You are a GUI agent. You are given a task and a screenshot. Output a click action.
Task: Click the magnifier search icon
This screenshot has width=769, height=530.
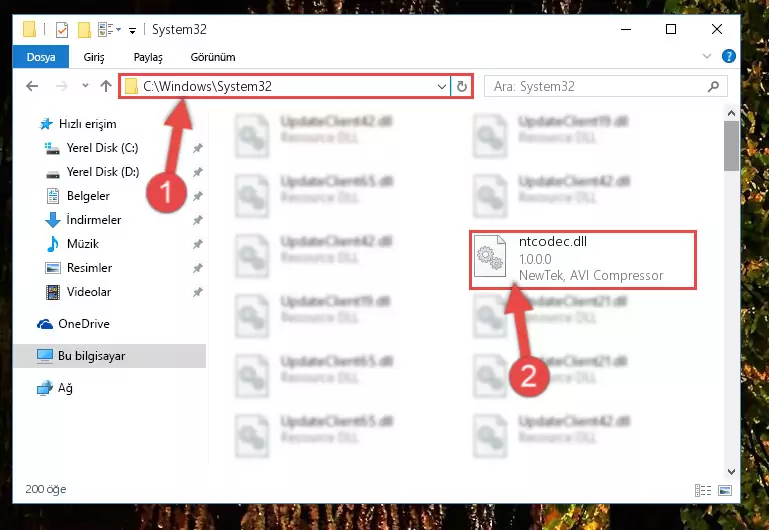[x=714, y=86]
